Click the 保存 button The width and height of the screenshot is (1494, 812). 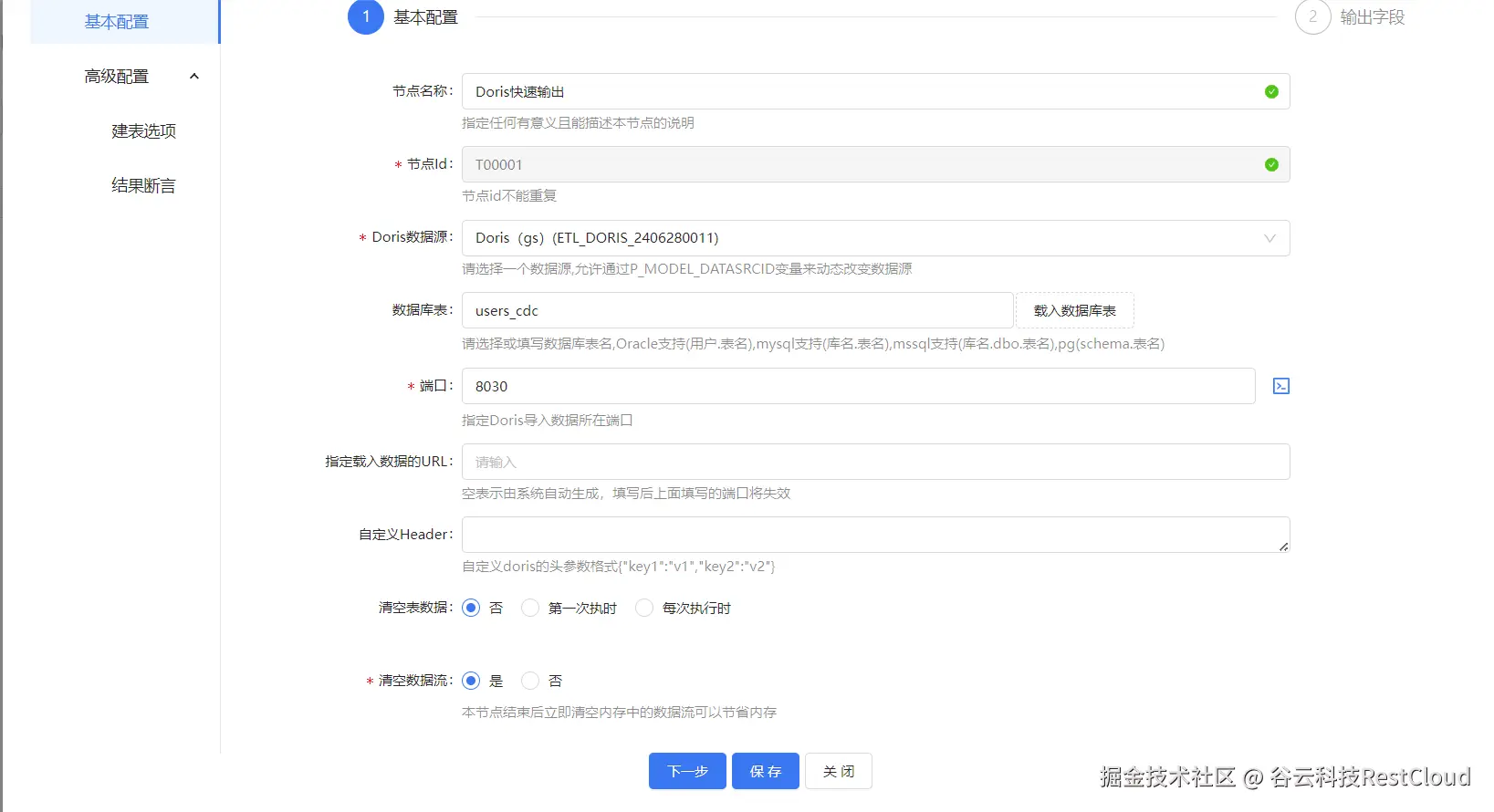point(766,771)
